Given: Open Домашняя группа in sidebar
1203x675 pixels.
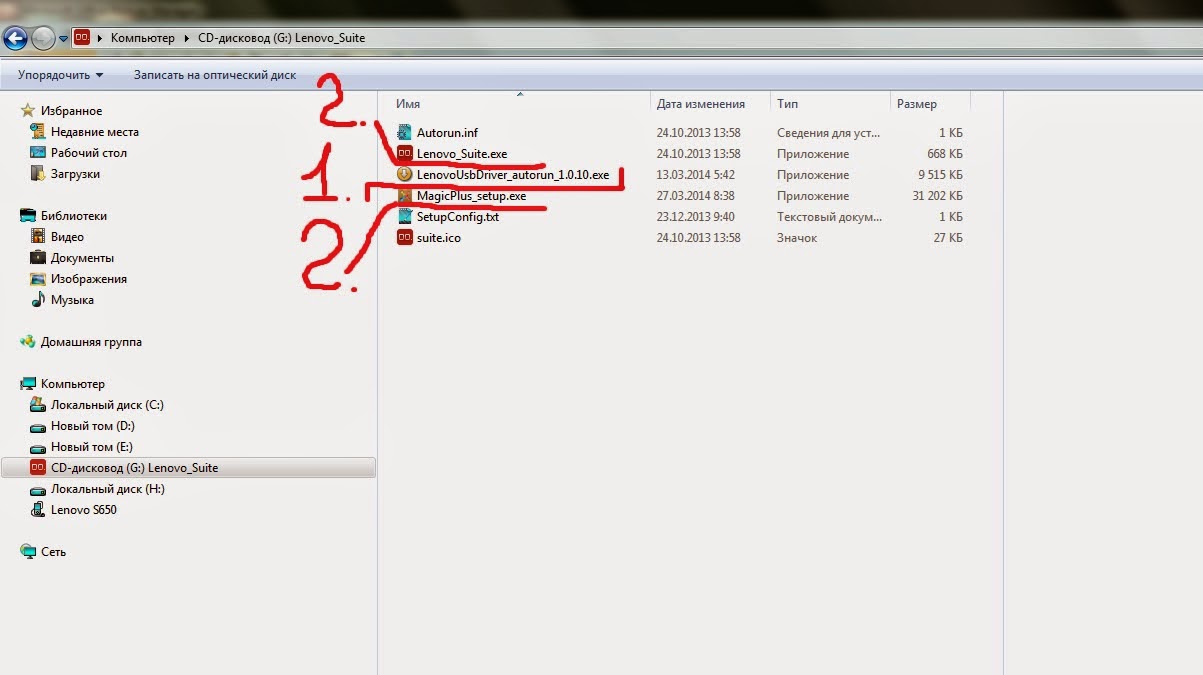Looking at the screenshot, I should click(91, 342).
